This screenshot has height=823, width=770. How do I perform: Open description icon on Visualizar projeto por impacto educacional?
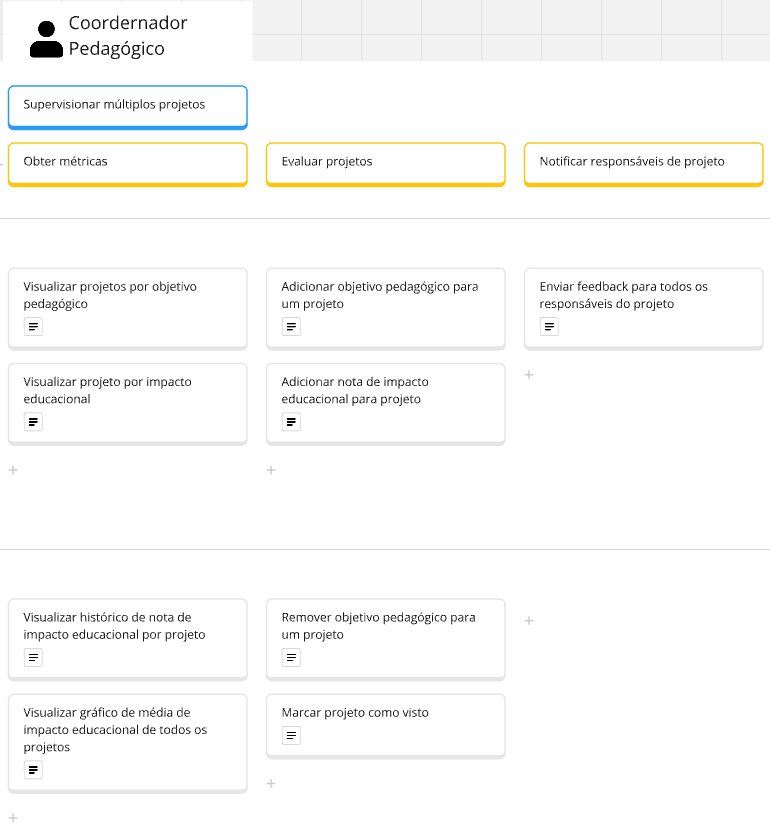pos(33,422)
